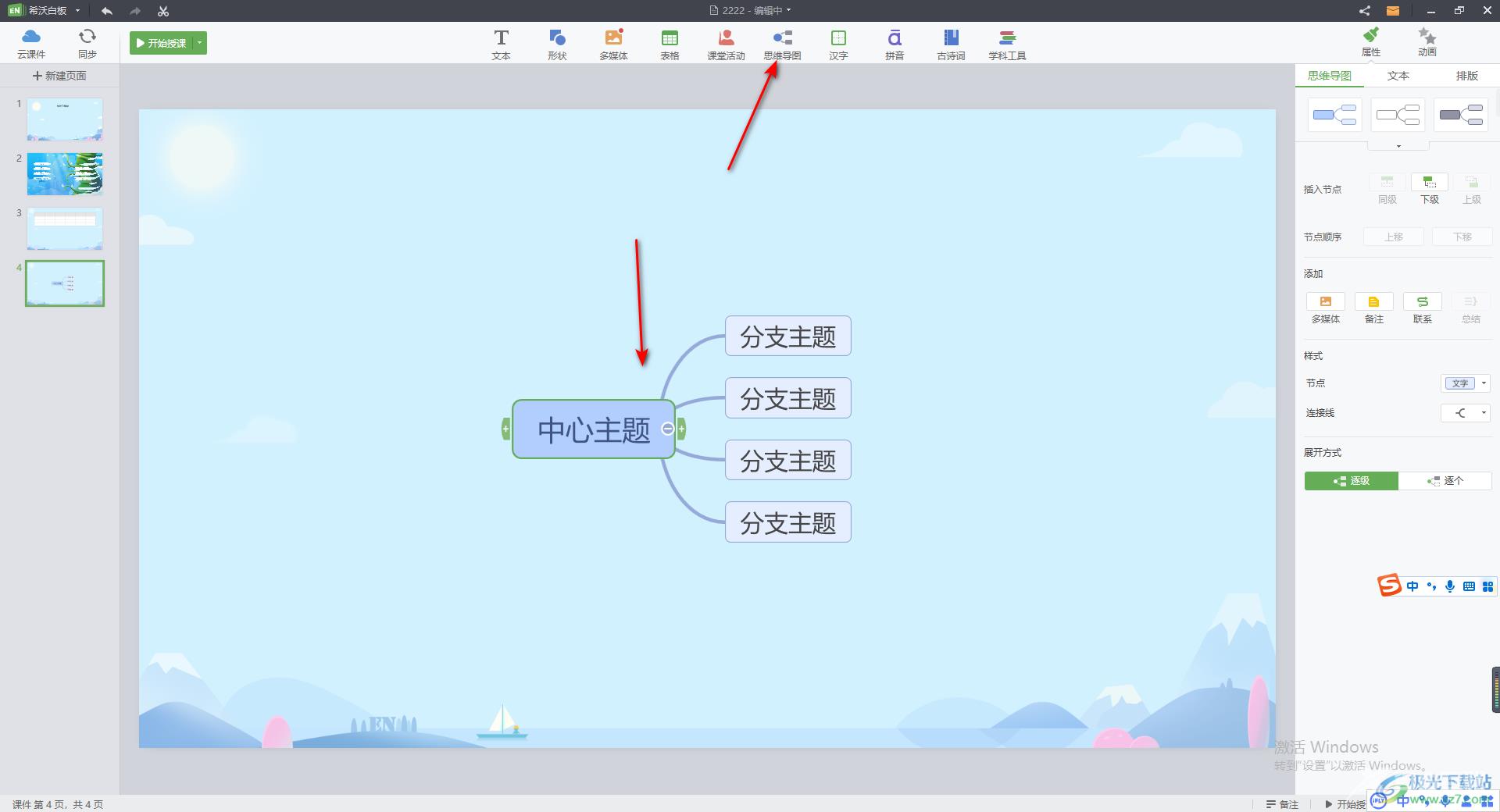This screenshot has height=812, width=1500.
Task: Click 新建页面 to add page
Action: pyautogui.click(x=59, y=76)
